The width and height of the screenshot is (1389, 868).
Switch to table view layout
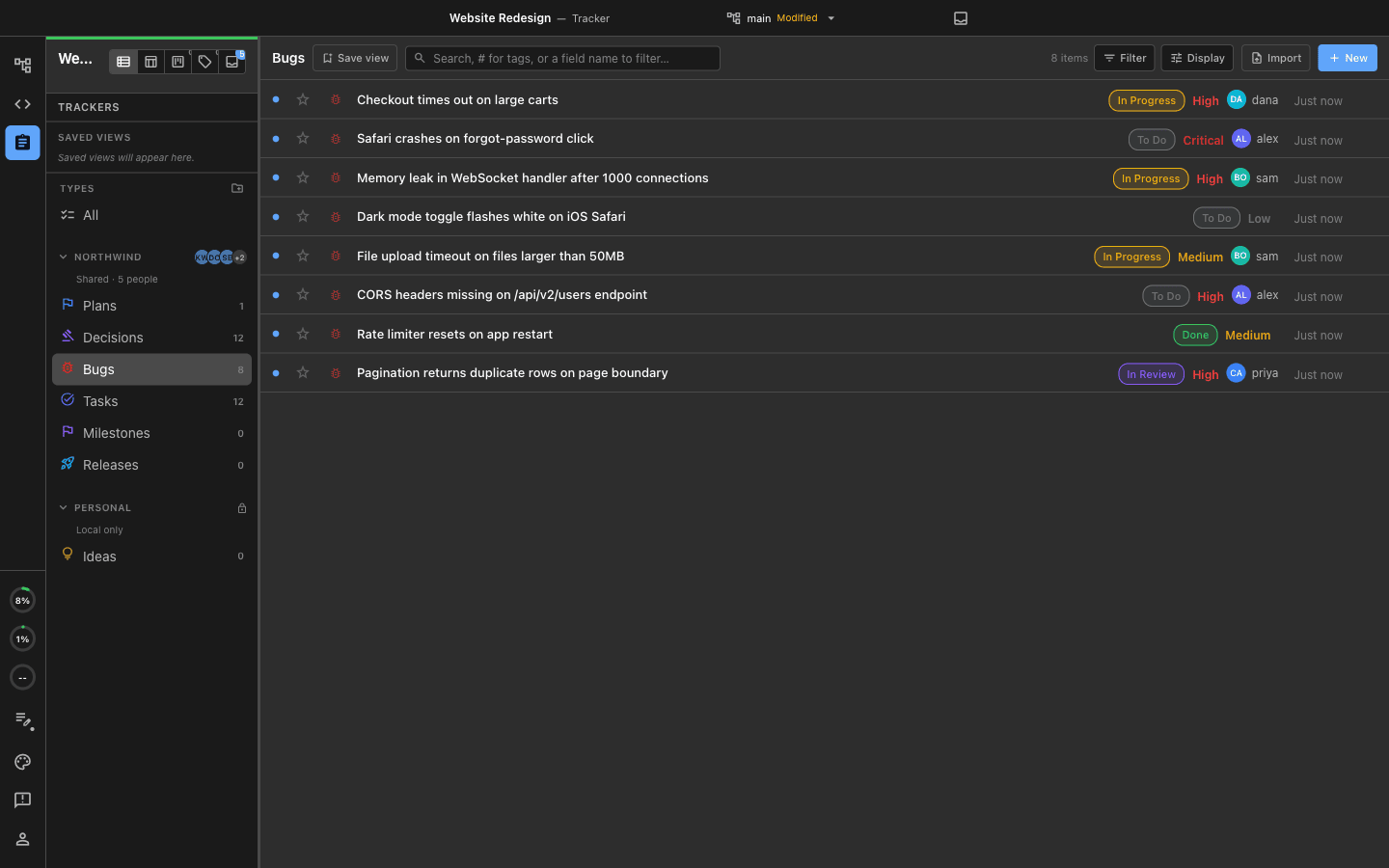pyautogui.click(x=150, y=62)
